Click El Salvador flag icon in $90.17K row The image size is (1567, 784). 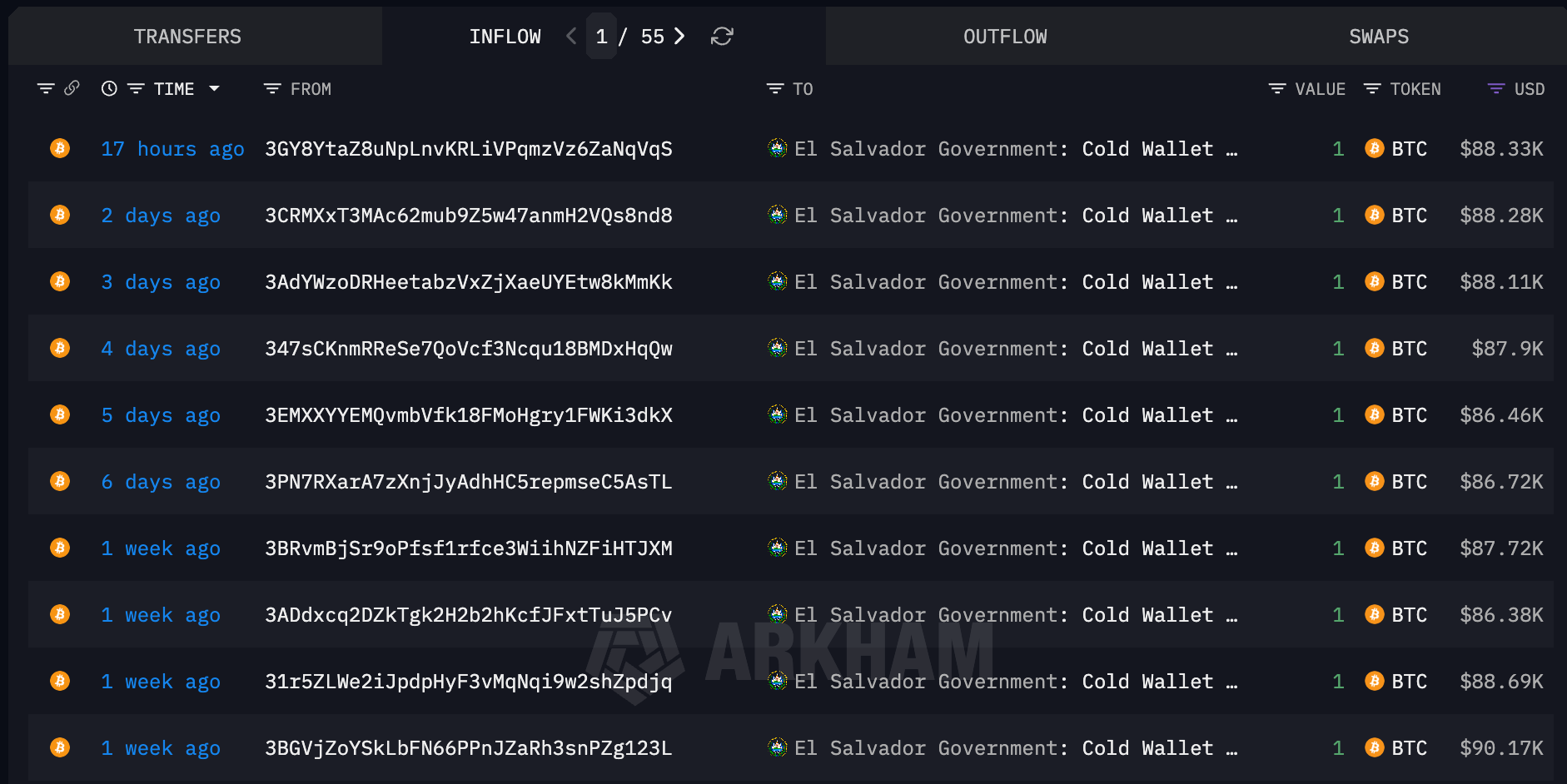pos(778,747)
